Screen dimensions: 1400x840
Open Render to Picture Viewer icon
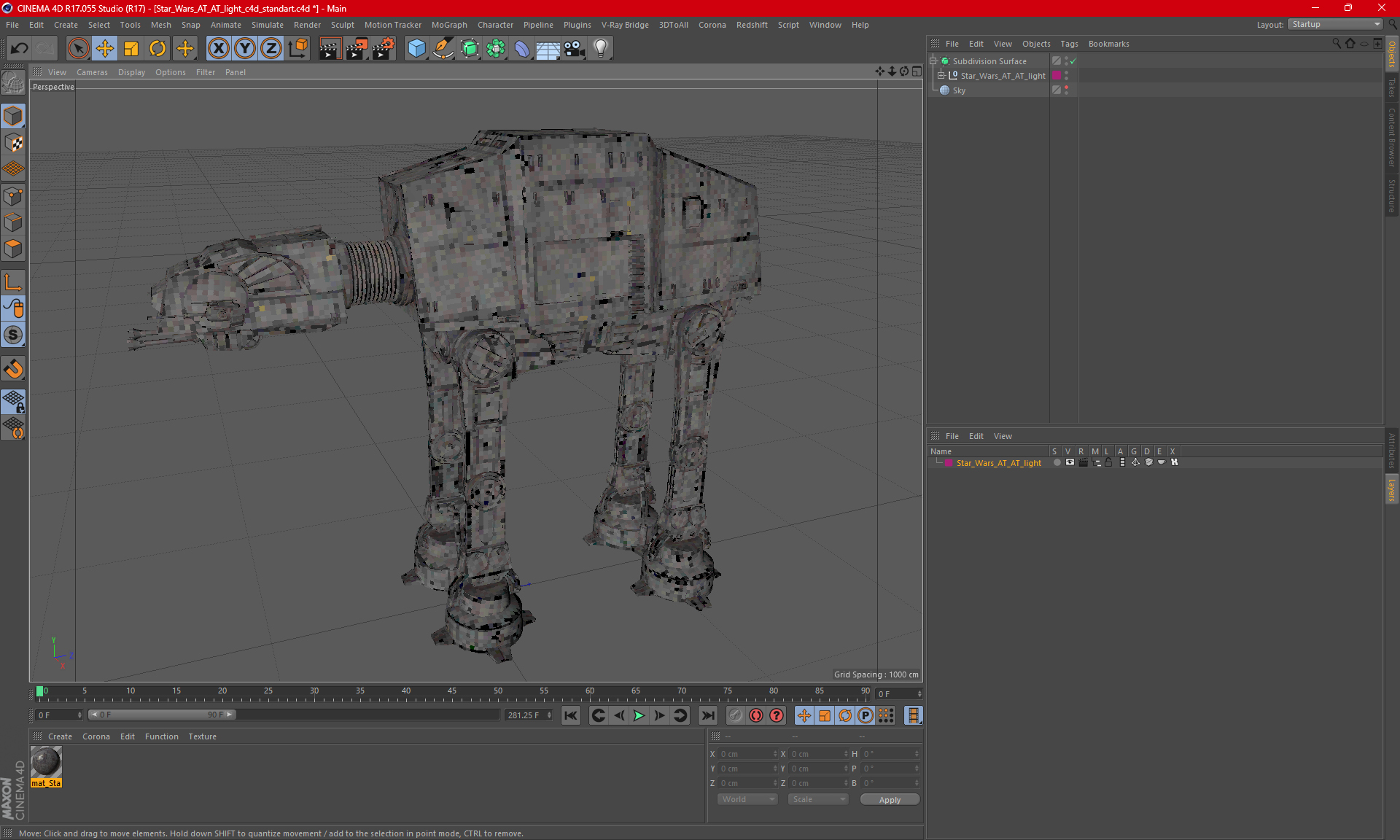357,49
